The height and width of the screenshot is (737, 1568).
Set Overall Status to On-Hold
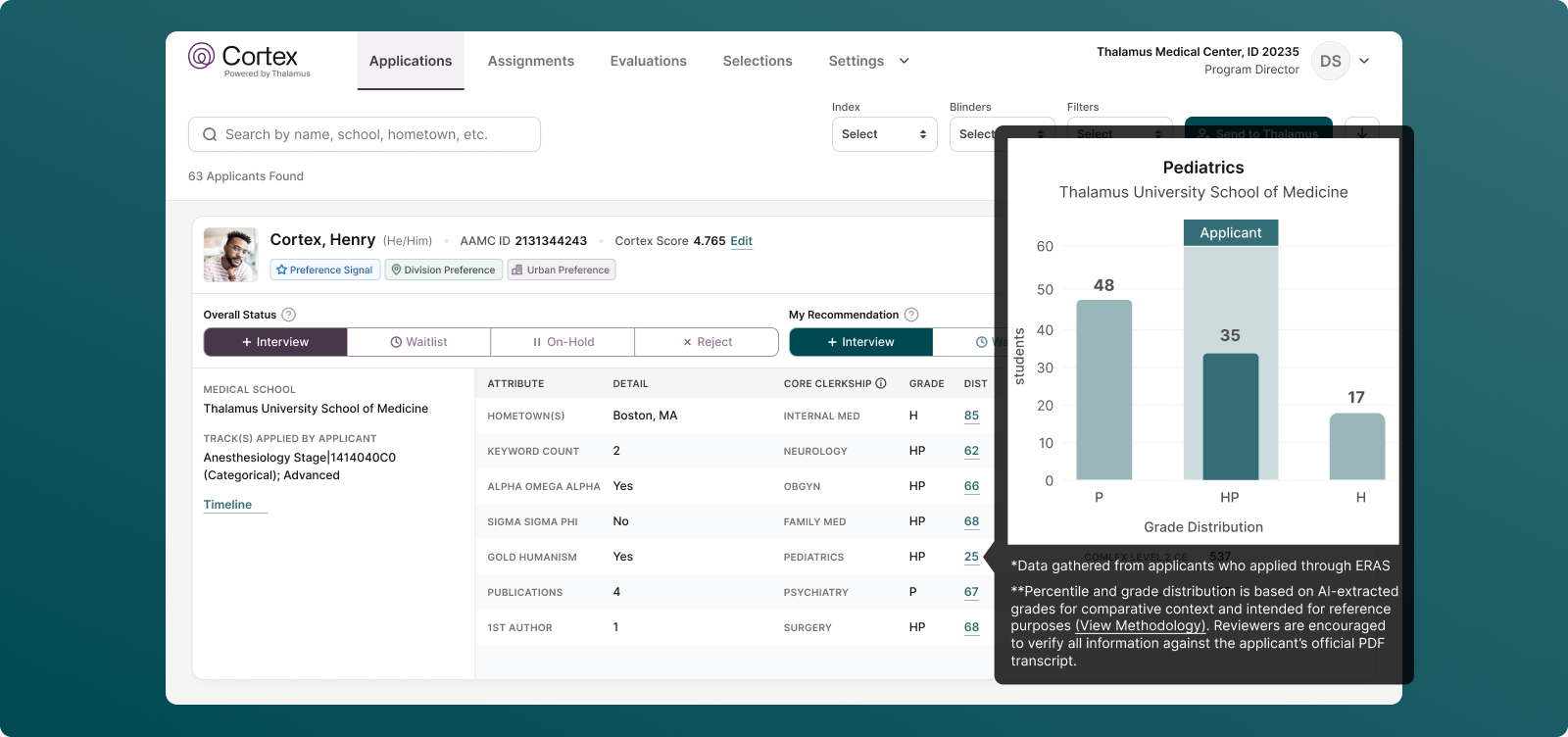click(x=563, y=342)
